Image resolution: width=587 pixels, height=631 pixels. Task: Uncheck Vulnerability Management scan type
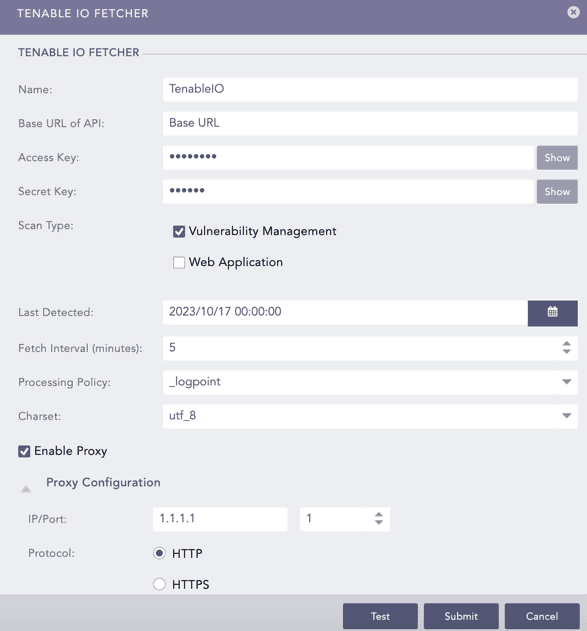[x=179, y=231]
